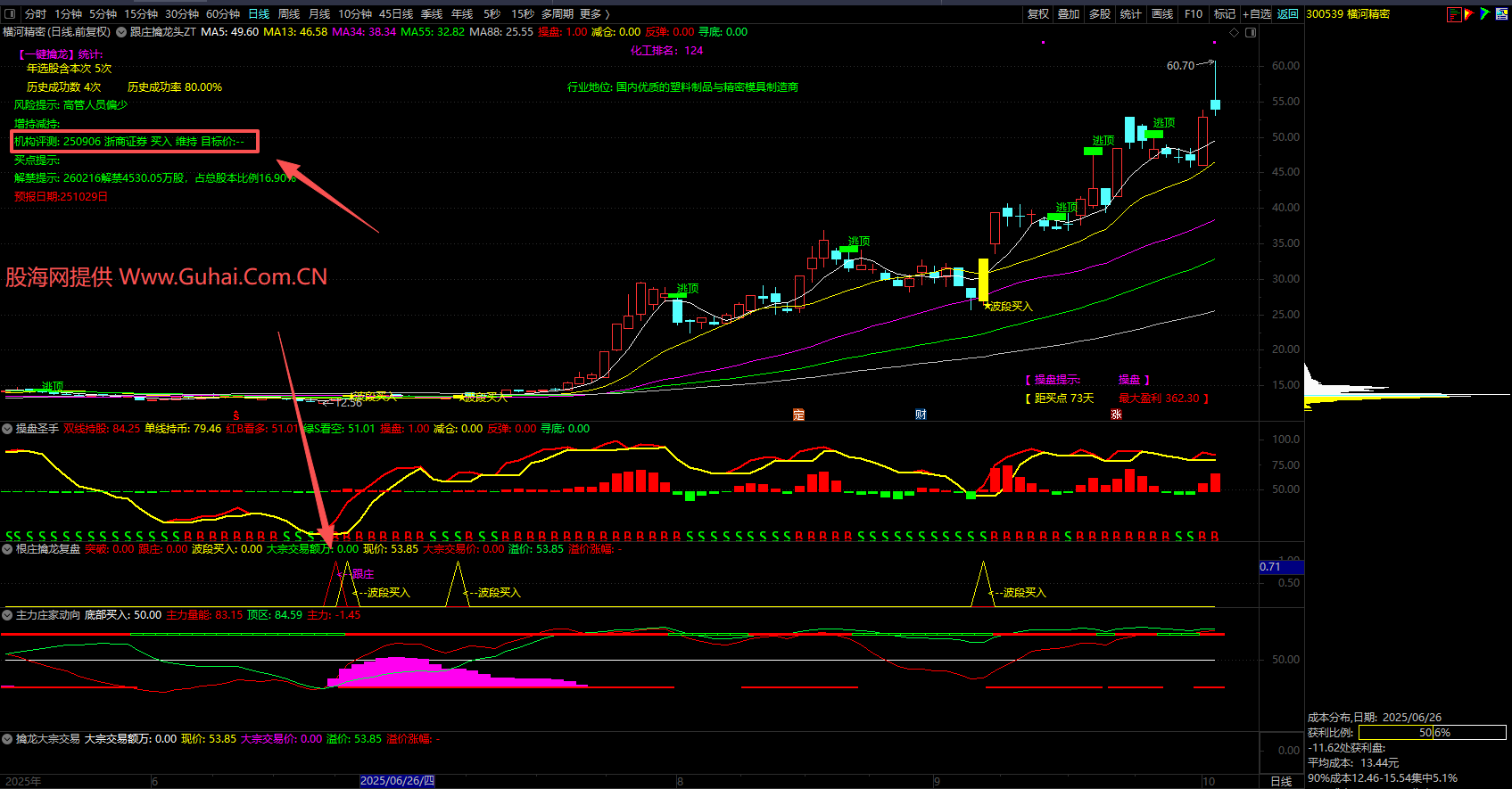Click the diamond icon above the chart
Screen dimensions: 1512x789
point(1235,33)
